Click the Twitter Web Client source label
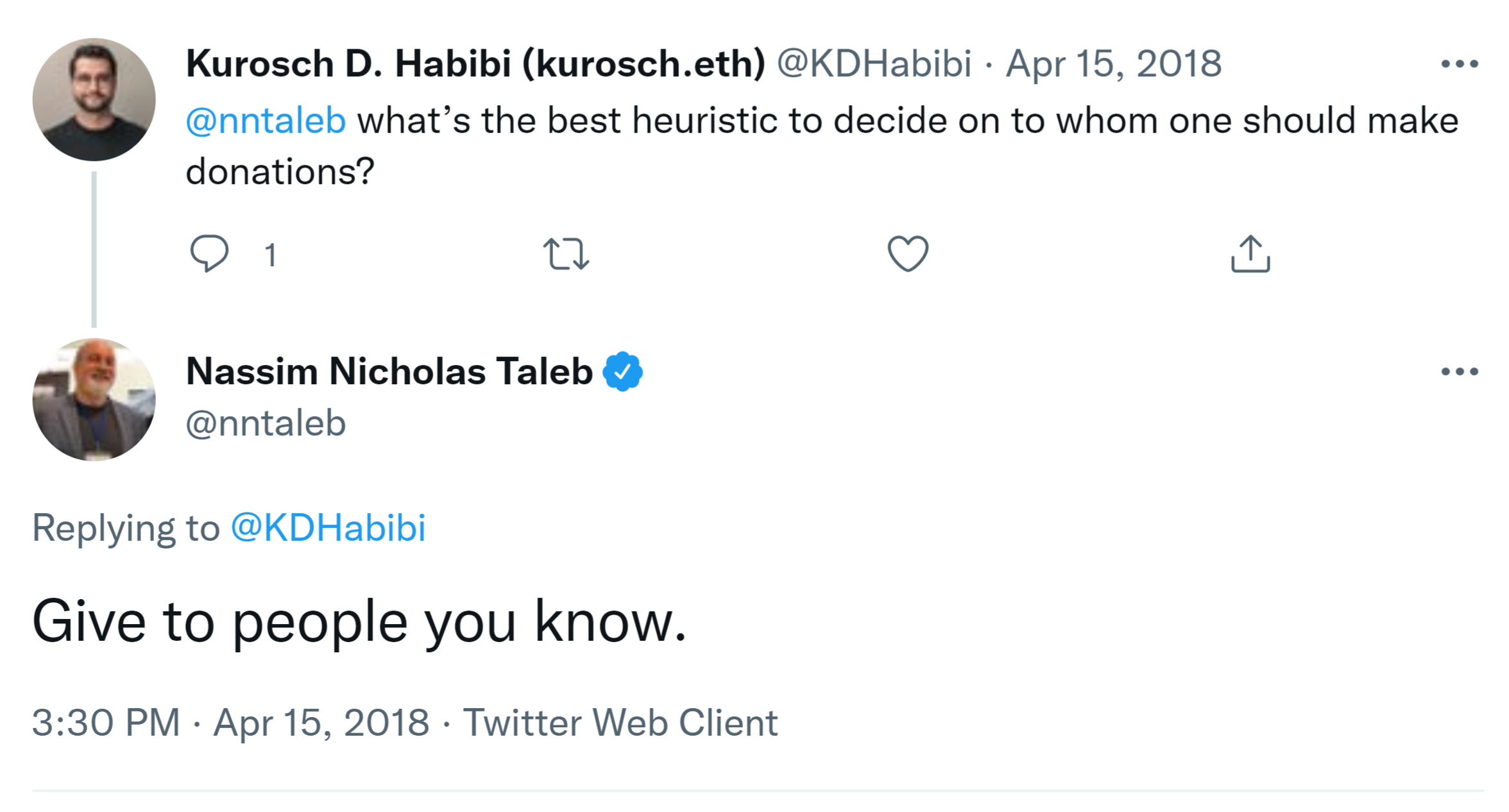Viewport: 1509px width, 812px height. pyautogui.click(x=620, y=723)
